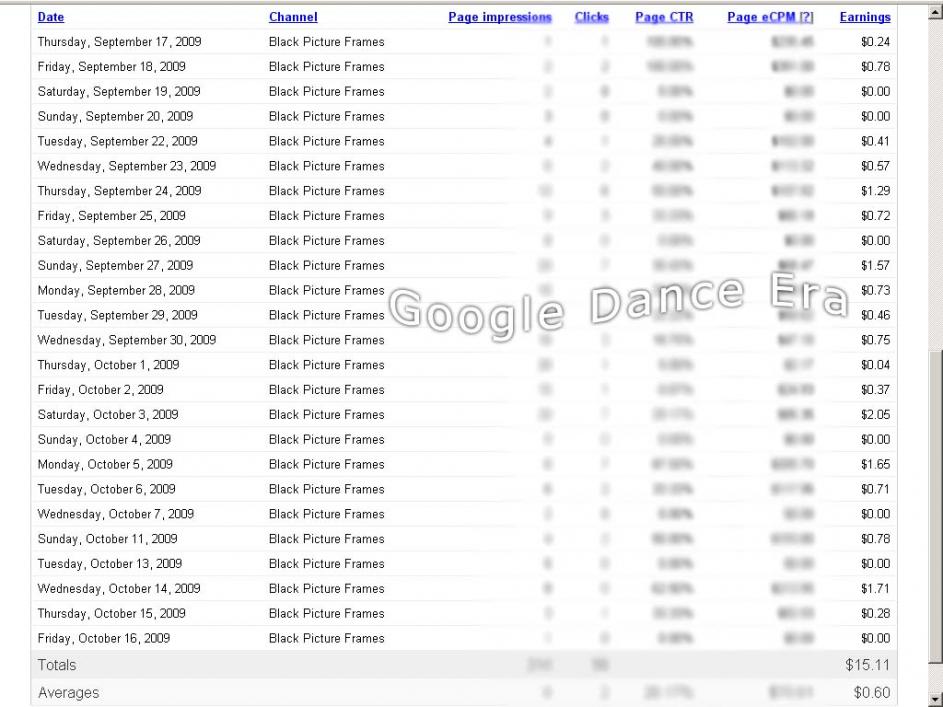Click Black Picture Frames for September 17

coord(327,41)
